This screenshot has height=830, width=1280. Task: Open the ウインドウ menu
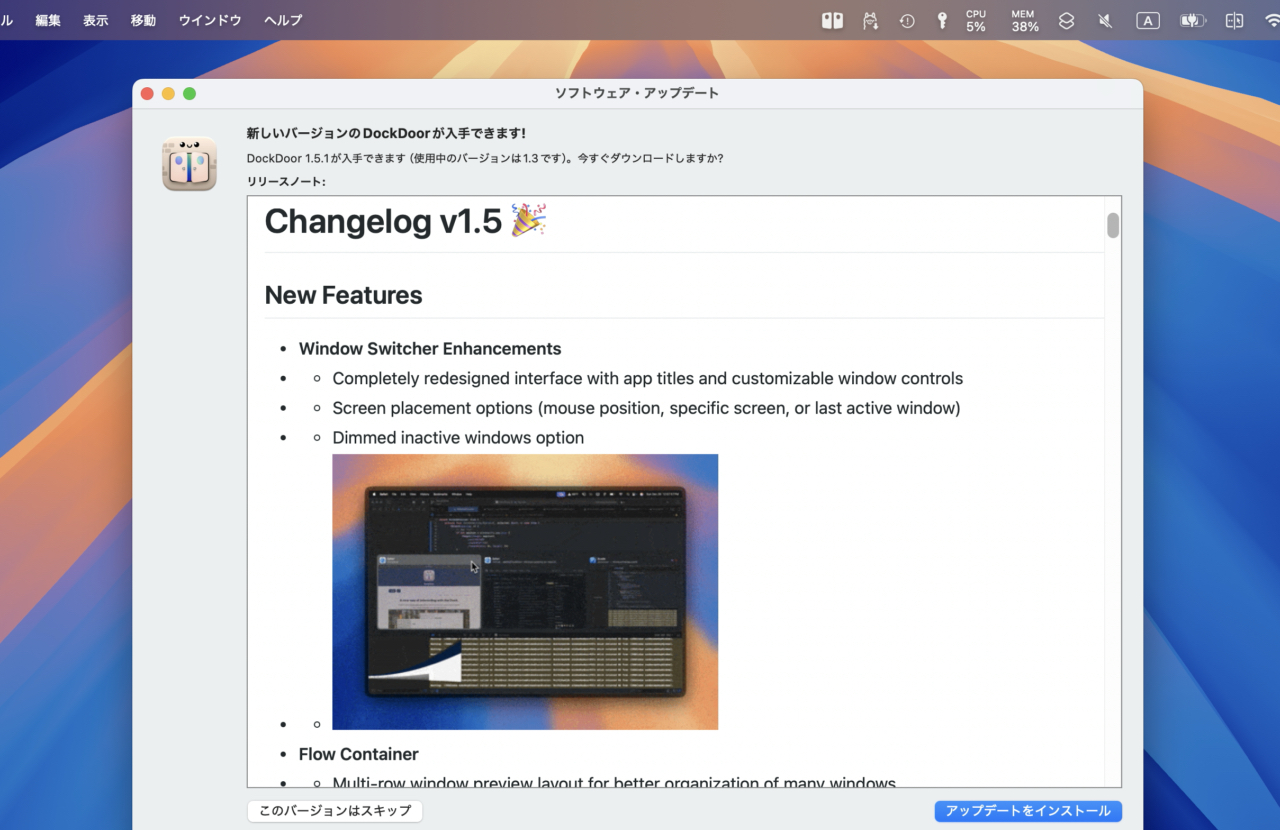(x=210, y=20)
